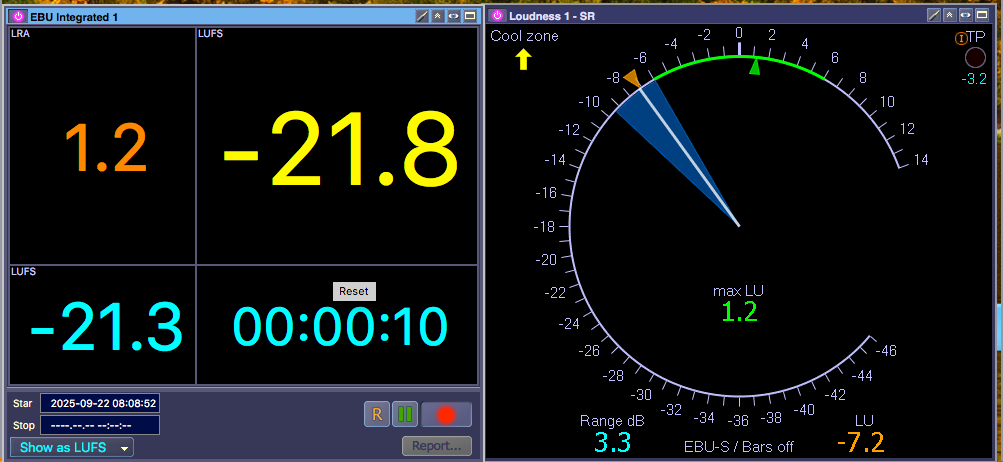Toggle power button of EBU Integrated 1
Viewport: 1003px width, 462px height.
click(18, 16)
